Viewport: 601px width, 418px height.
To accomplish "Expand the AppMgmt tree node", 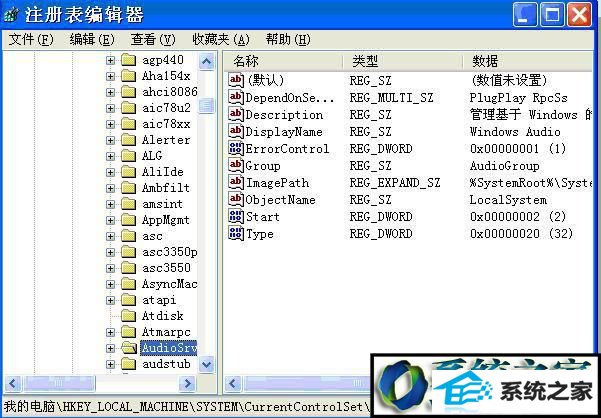I will click(x=110, y=220).
